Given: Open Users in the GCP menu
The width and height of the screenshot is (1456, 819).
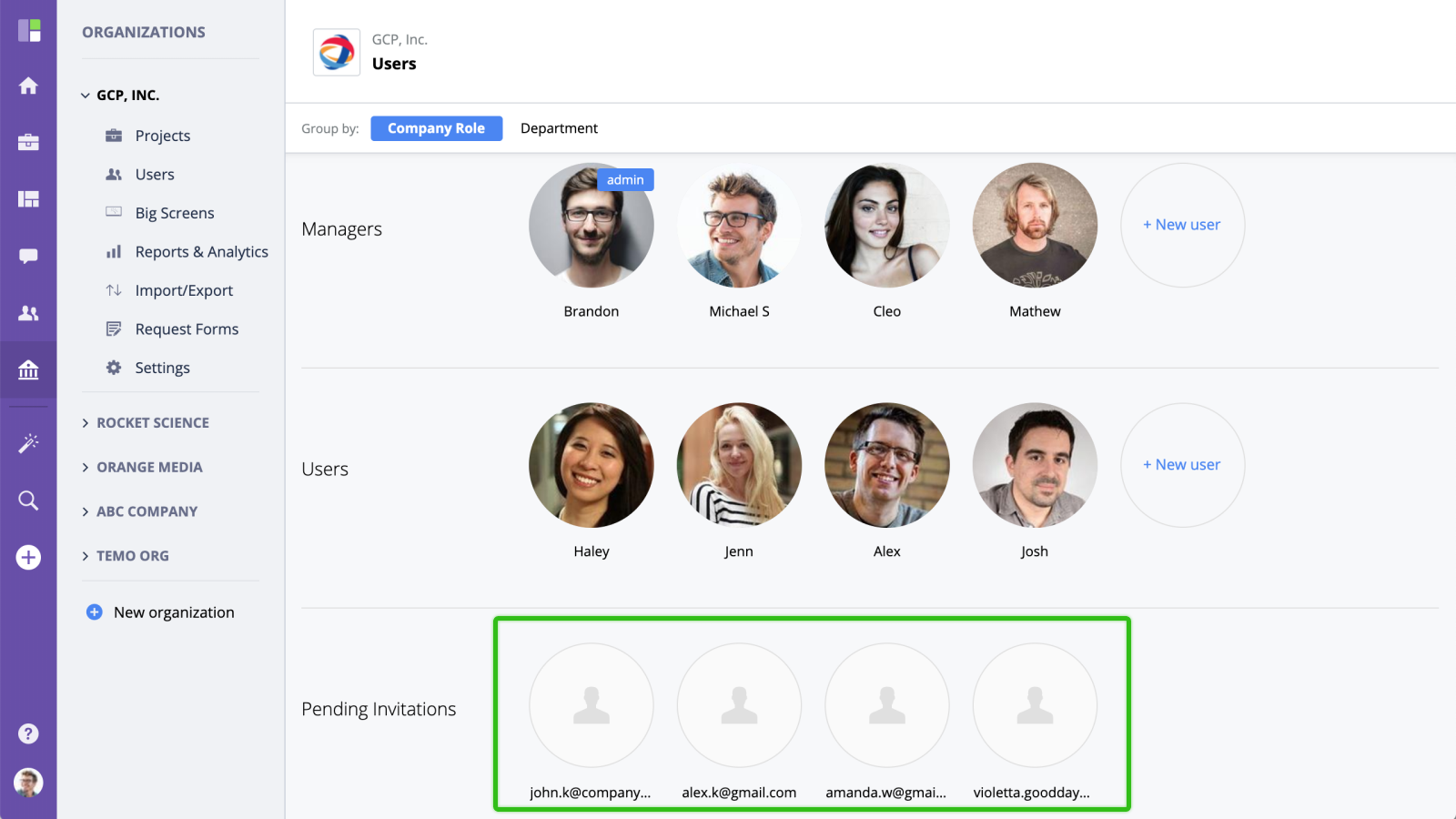Looking at the screenshot, I should (x=155, y=174).
